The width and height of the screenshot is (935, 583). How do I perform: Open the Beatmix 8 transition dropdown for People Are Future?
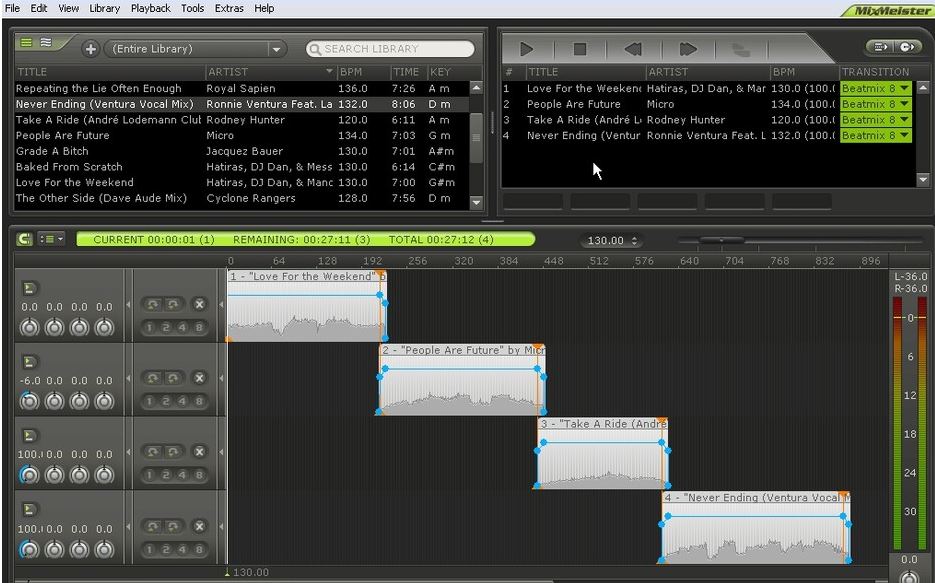(875, 104)
